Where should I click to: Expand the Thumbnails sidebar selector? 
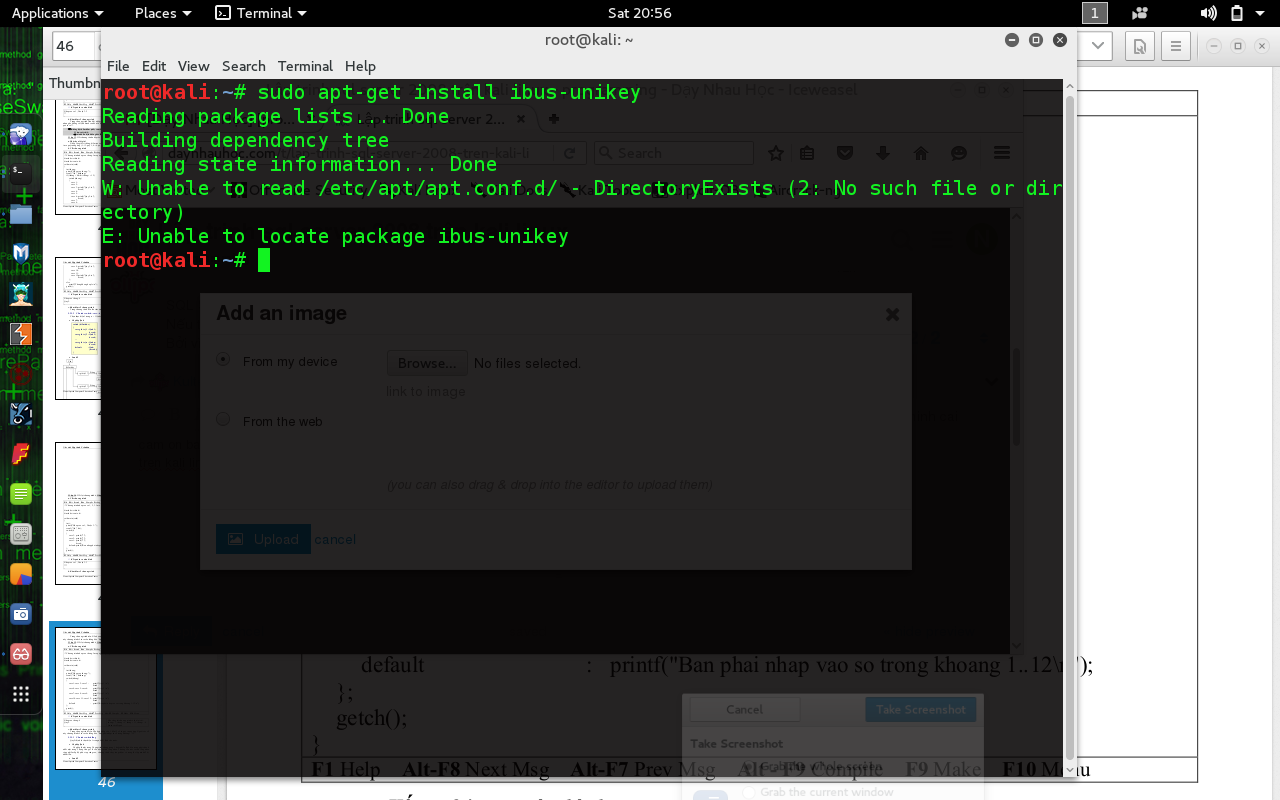75,83
